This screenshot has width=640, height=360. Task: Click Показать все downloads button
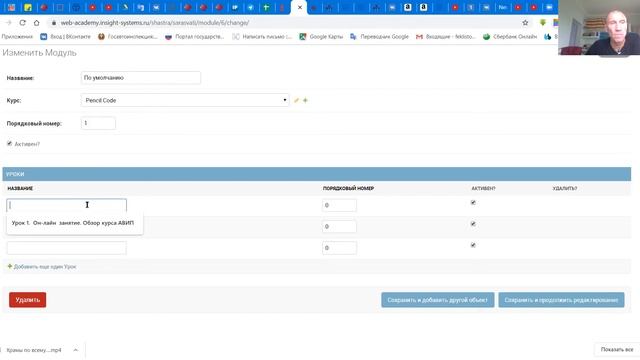(x=617, y=350)
